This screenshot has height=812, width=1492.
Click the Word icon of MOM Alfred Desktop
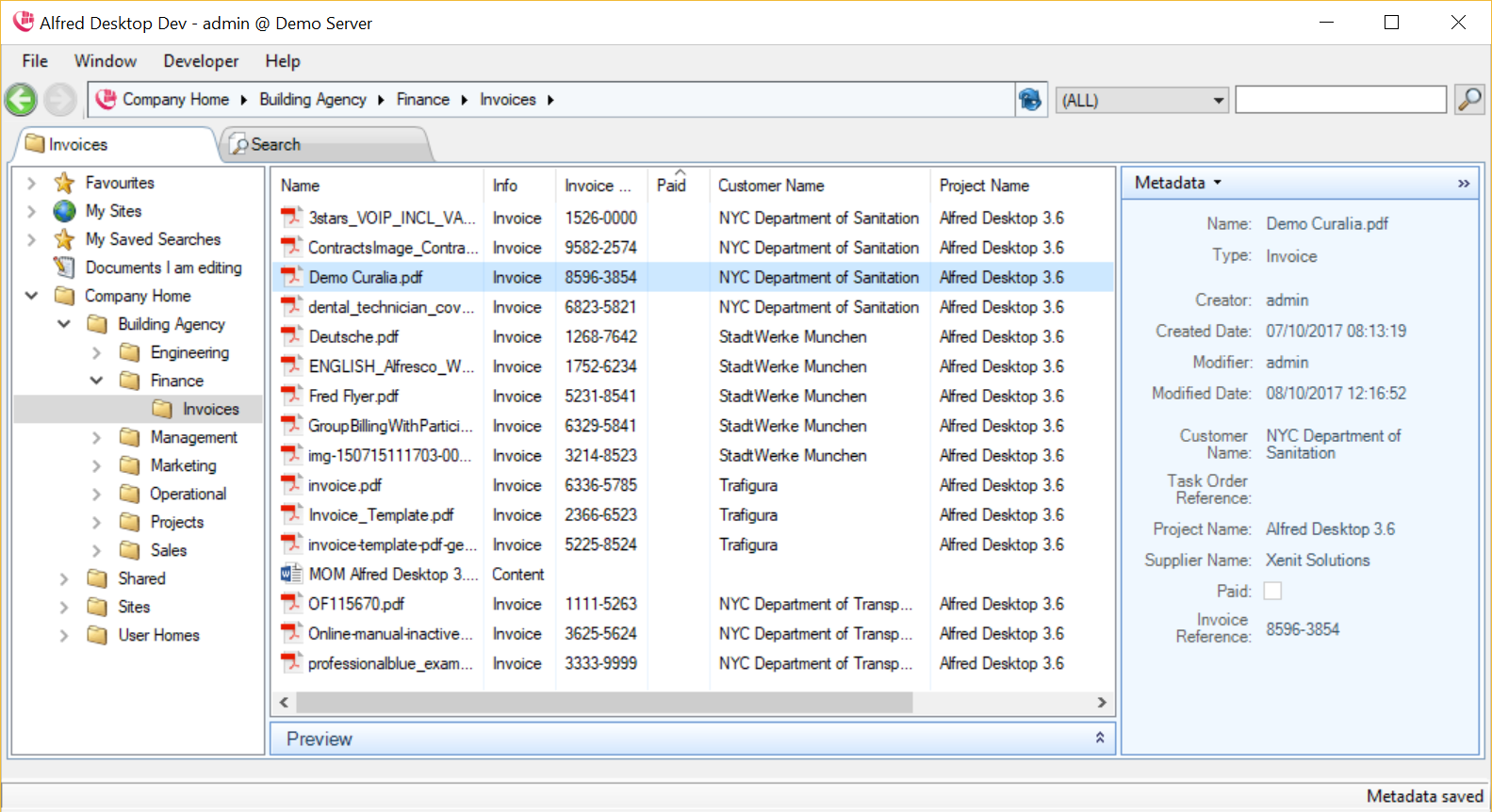[x=291, y=574]
